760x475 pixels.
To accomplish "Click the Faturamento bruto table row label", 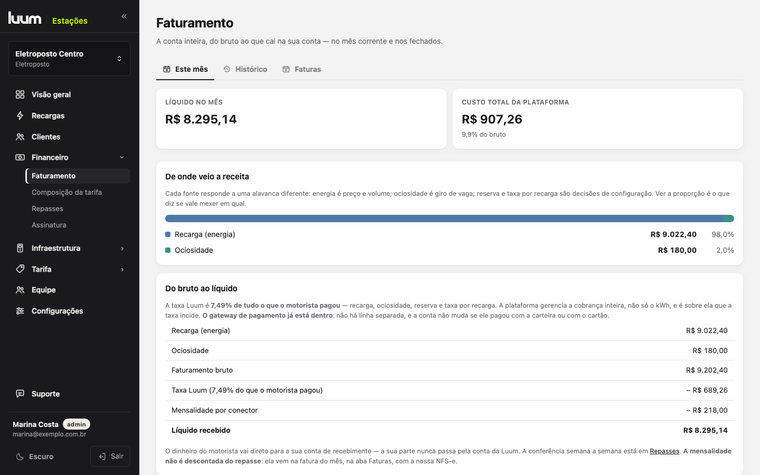I will [x=202, y=370].
